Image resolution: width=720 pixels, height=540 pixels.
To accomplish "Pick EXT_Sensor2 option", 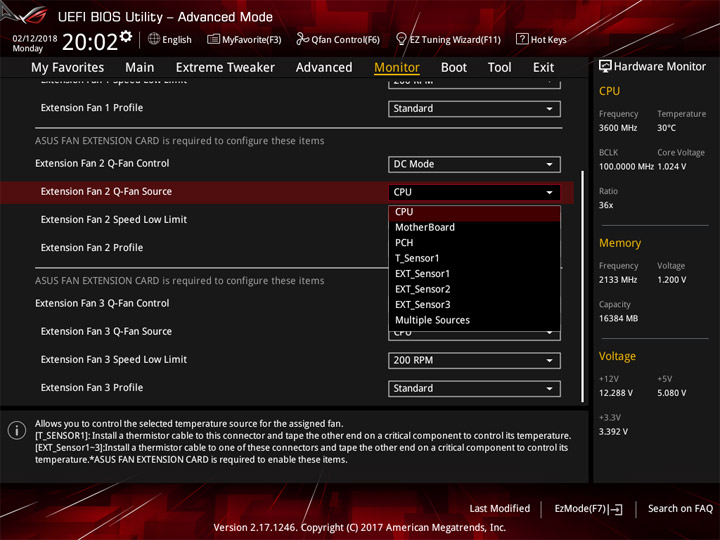I will tap(474, 289).
